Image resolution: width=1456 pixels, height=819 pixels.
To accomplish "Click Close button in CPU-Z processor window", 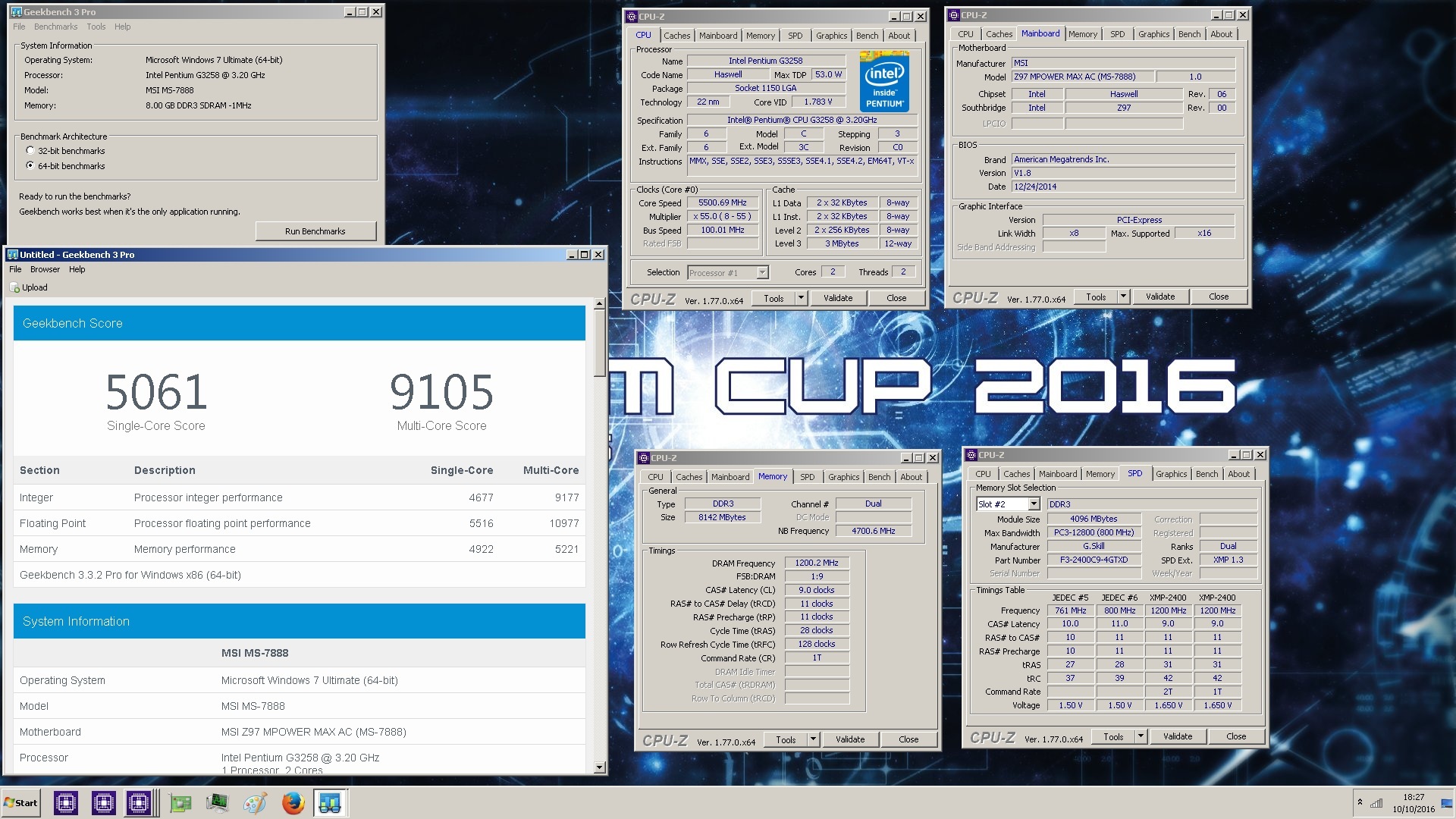I will point(896,298).
